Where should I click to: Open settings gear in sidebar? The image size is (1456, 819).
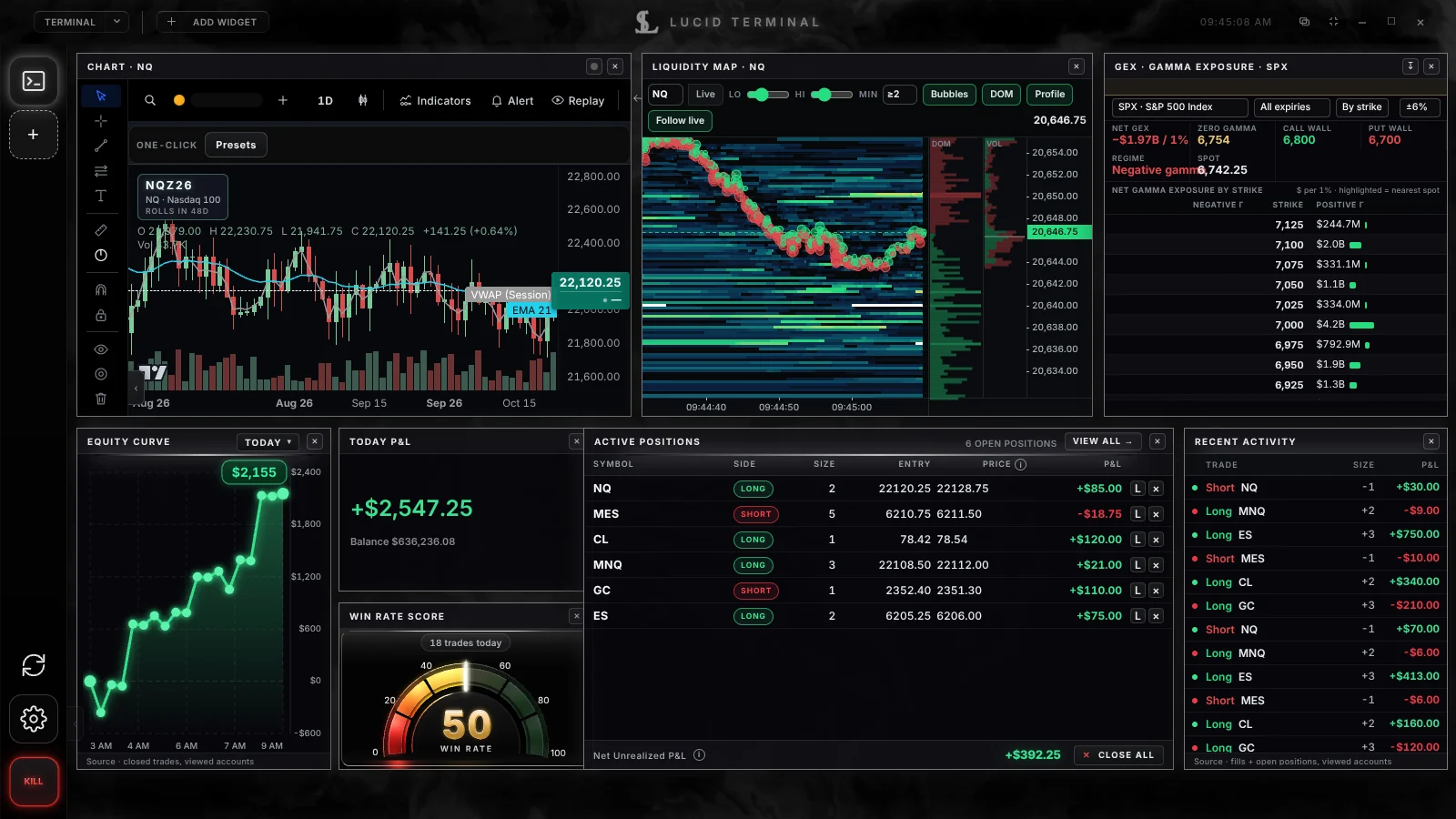[x=34, y=719]
